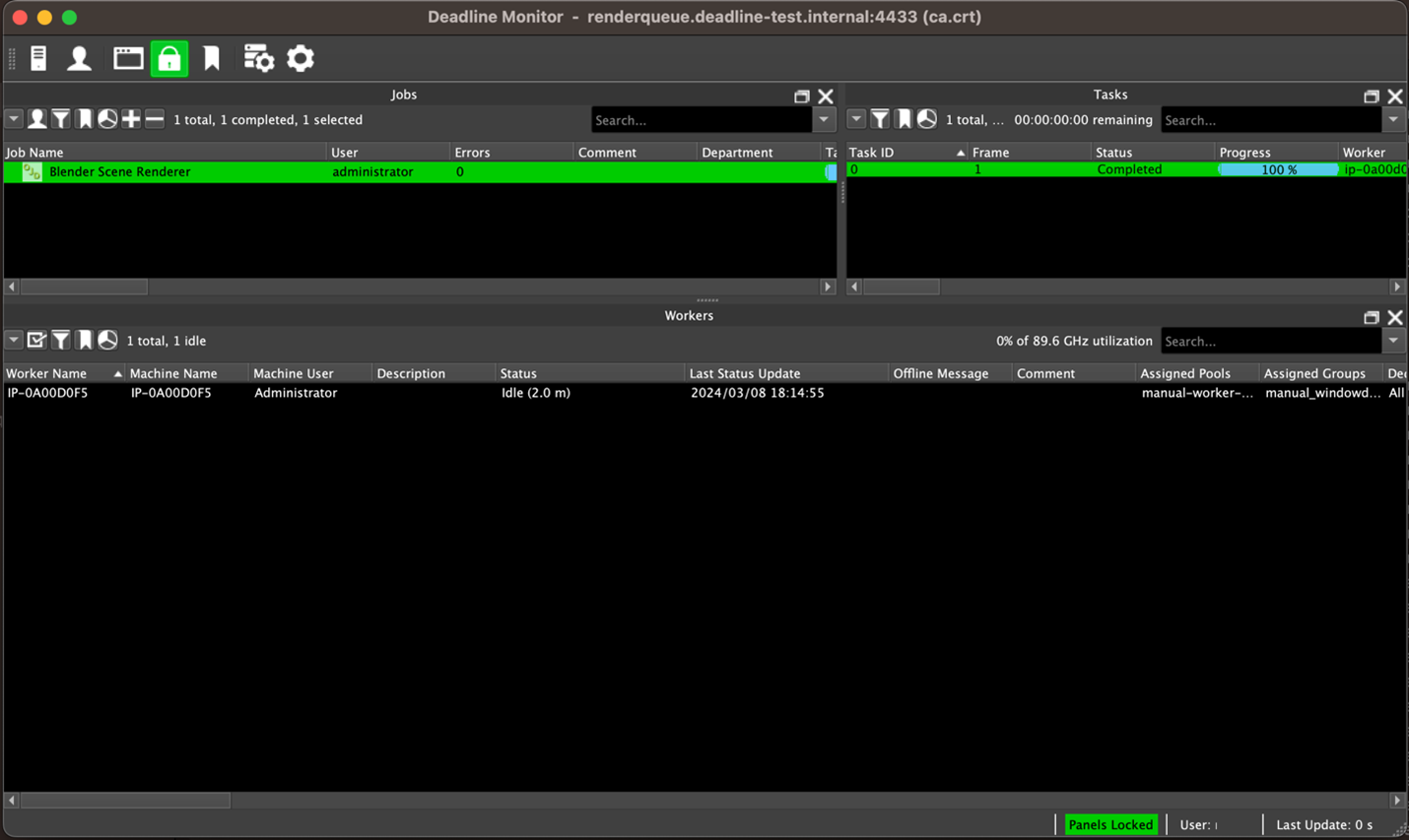The height and width of the screenshot is (840, 1409).
Task: Open the Jobs search dropdown arrow
Action: 824,119
